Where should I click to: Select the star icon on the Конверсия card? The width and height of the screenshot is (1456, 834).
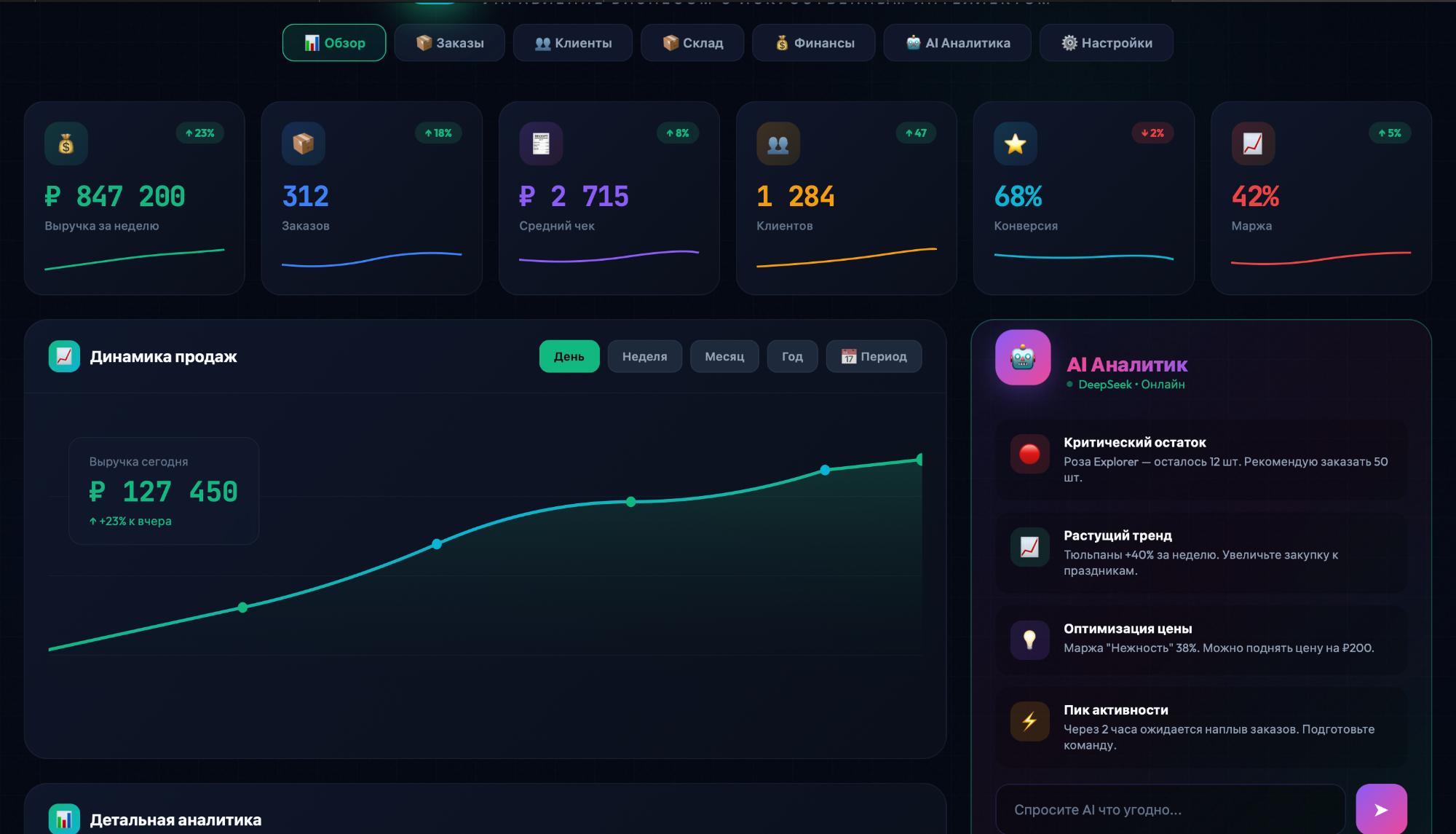(x=1016, y=143)
